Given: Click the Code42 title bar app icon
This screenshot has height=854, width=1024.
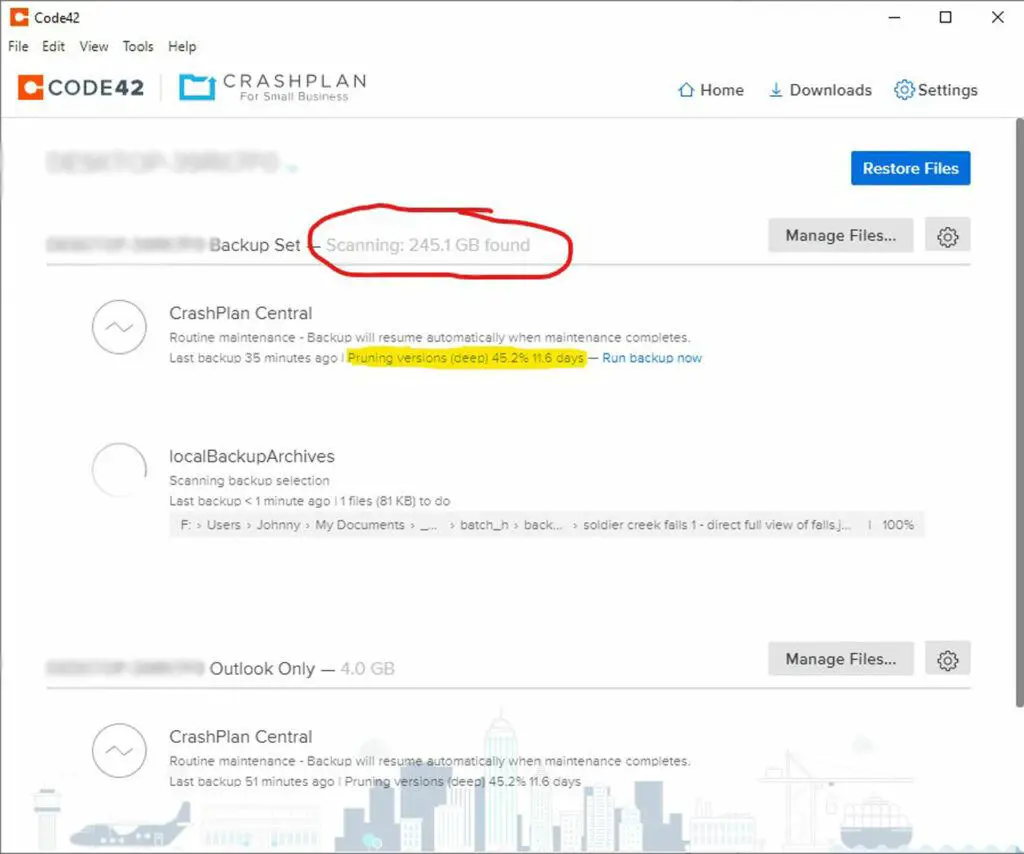Looking at the screenshot, I should pos(19,17).
